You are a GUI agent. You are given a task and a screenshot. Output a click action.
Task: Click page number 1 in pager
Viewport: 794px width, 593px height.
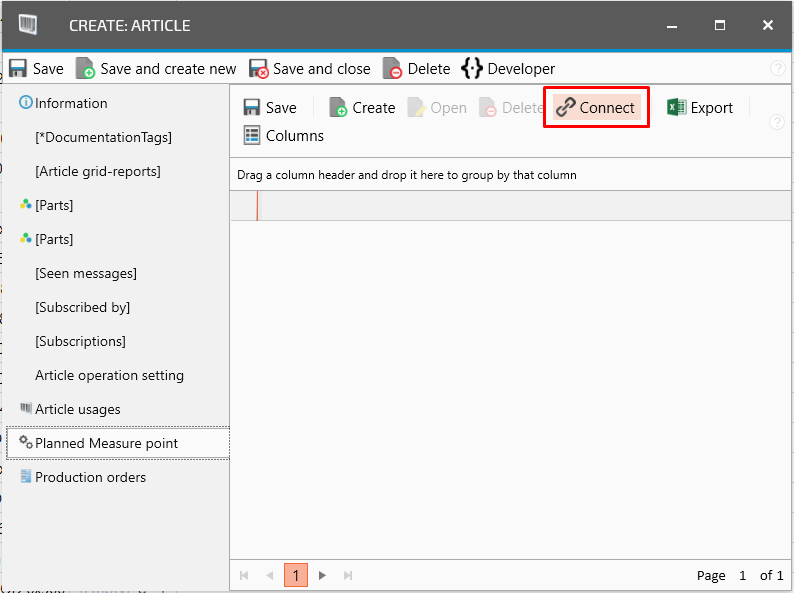(295, 575)
